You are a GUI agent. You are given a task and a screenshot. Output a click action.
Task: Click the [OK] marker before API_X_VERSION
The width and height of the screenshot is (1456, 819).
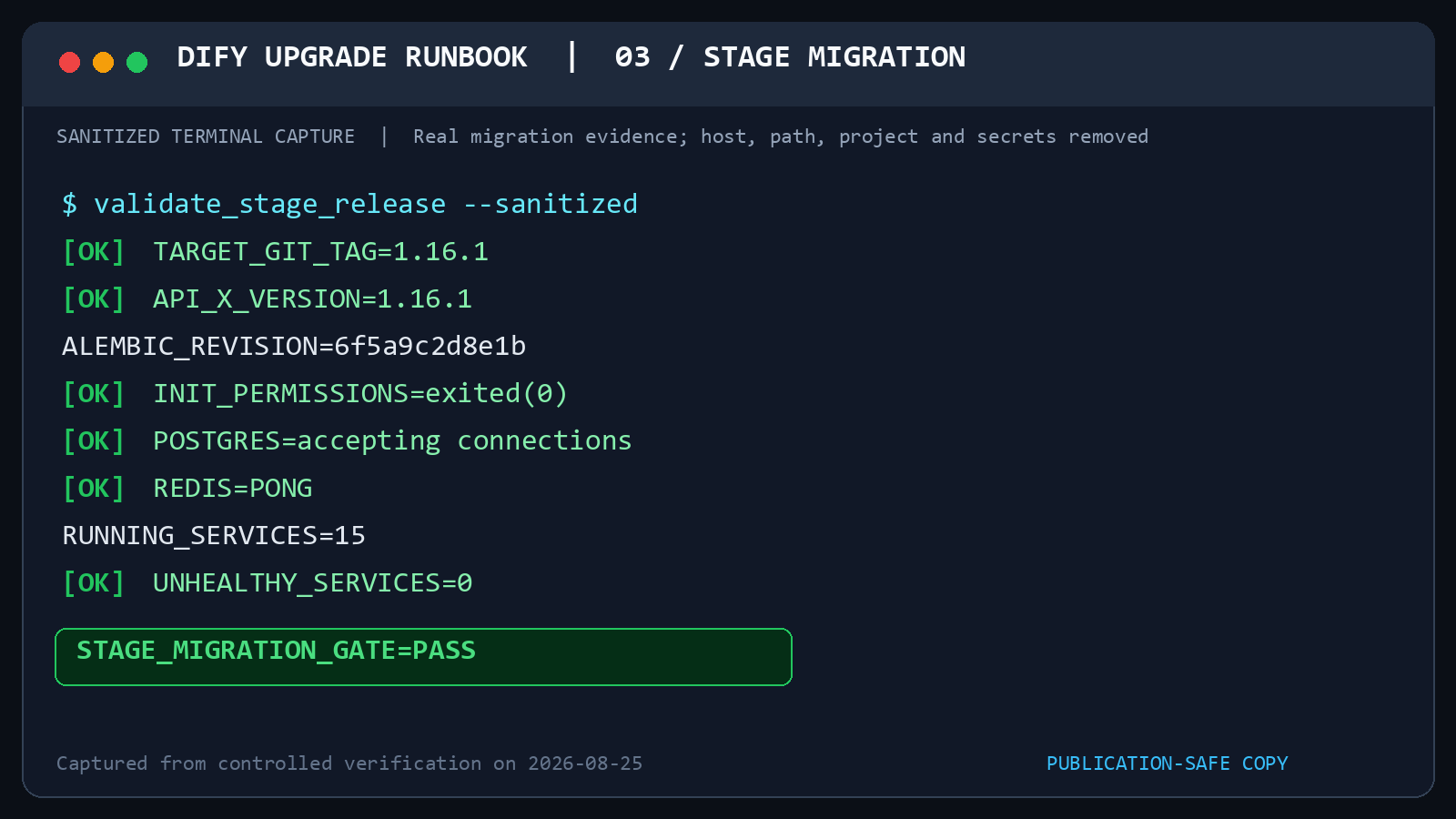(93, 298)
